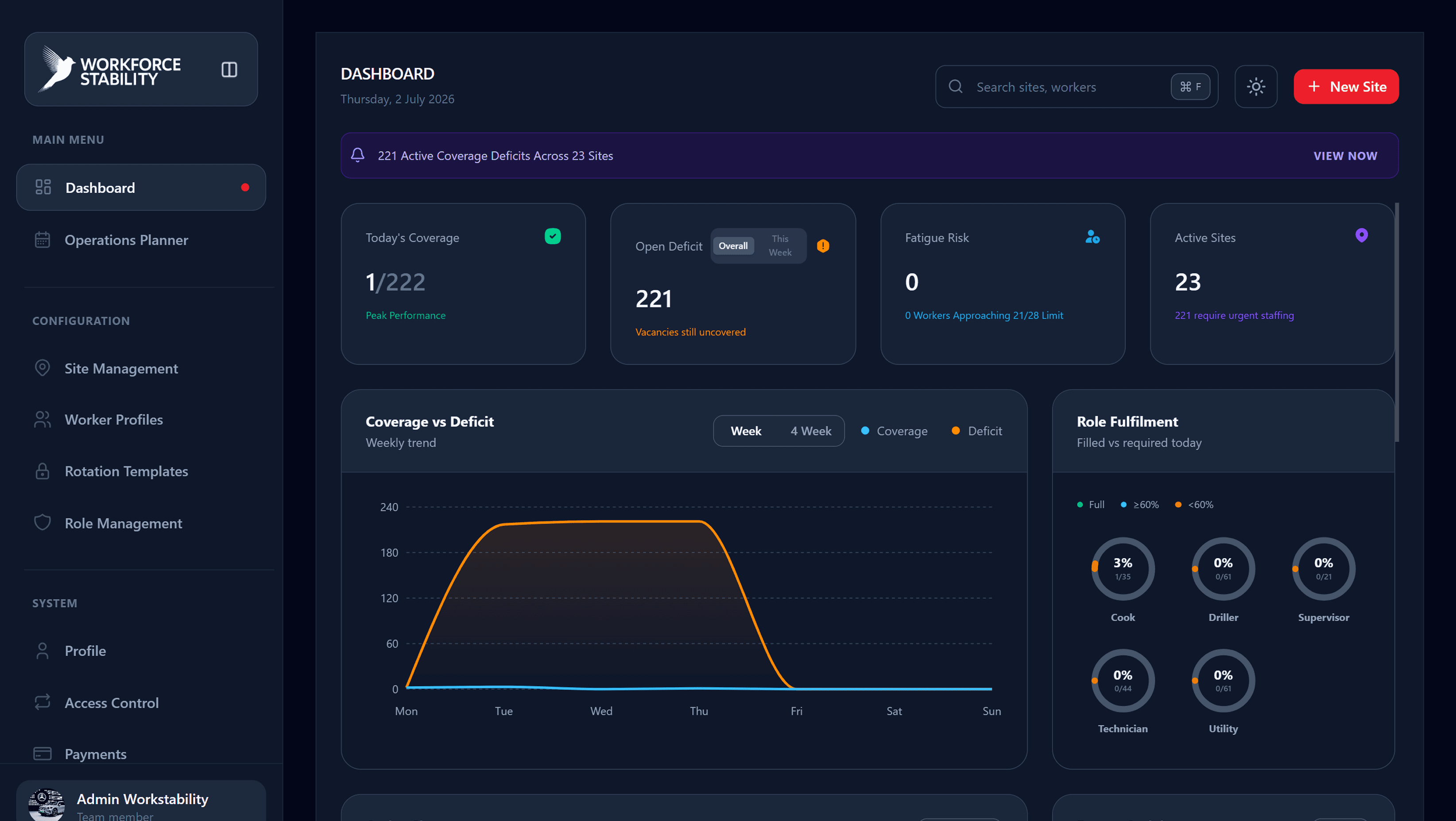1456x821 pixels.
Task: Click '0 Workers Approaching 21/28 Limit' text
Action: (x=984, y=315)
